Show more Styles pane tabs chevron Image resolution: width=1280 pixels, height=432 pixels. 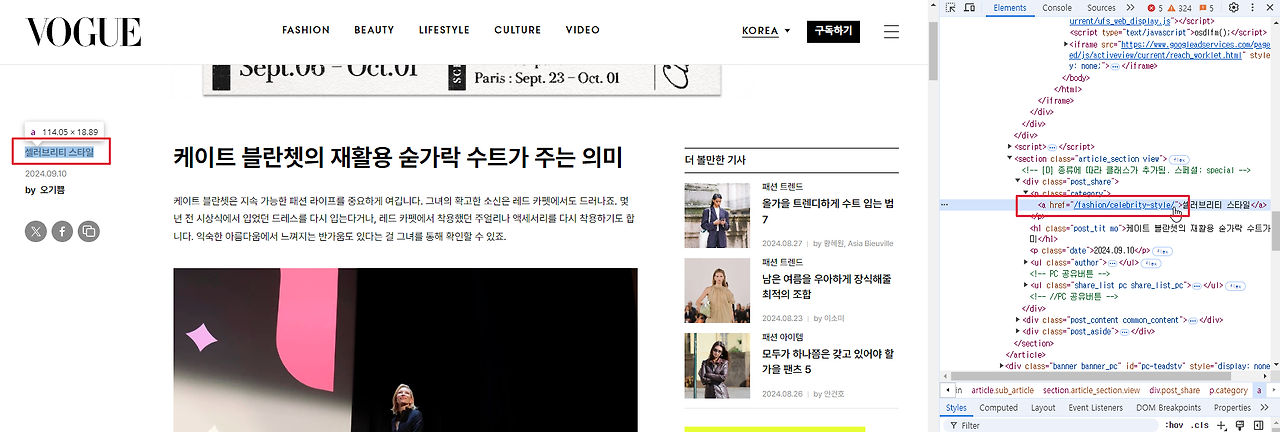pyautogui.click(x=1265, y=407)
